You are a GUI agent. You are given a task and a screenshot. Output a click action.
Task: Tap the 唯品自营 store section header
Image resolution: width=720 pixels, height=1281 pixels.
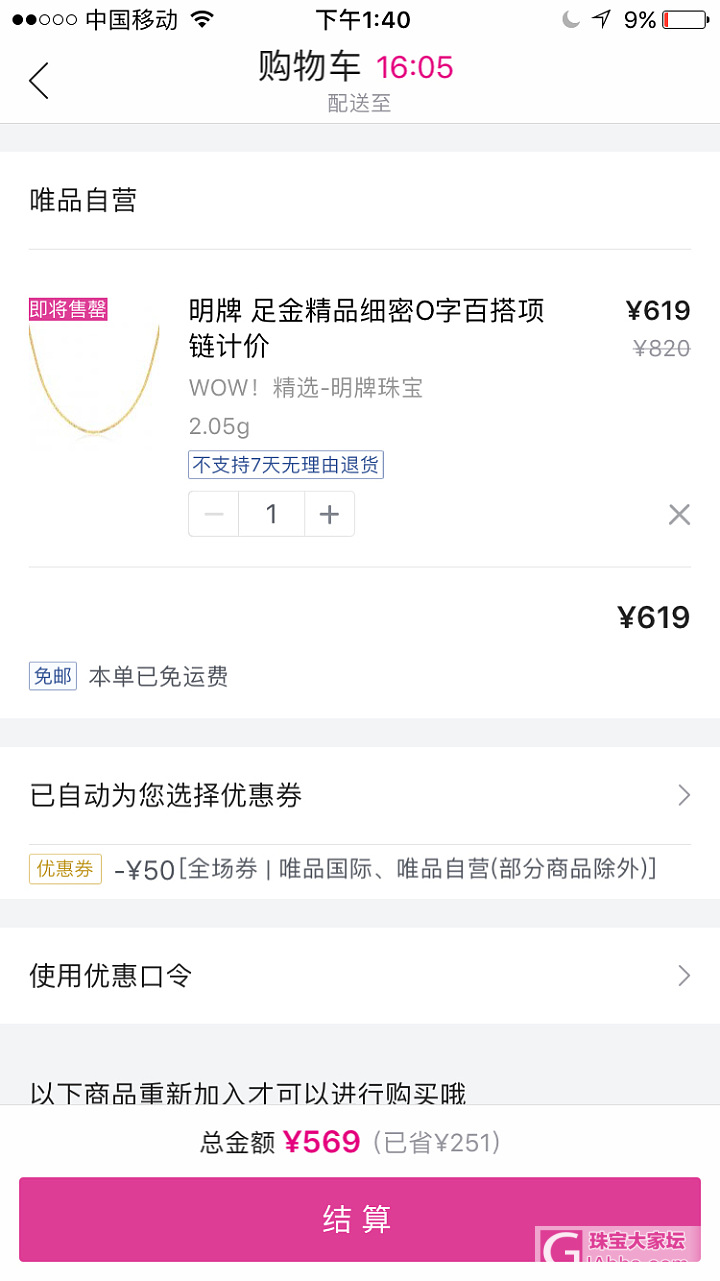coord(83,201)
